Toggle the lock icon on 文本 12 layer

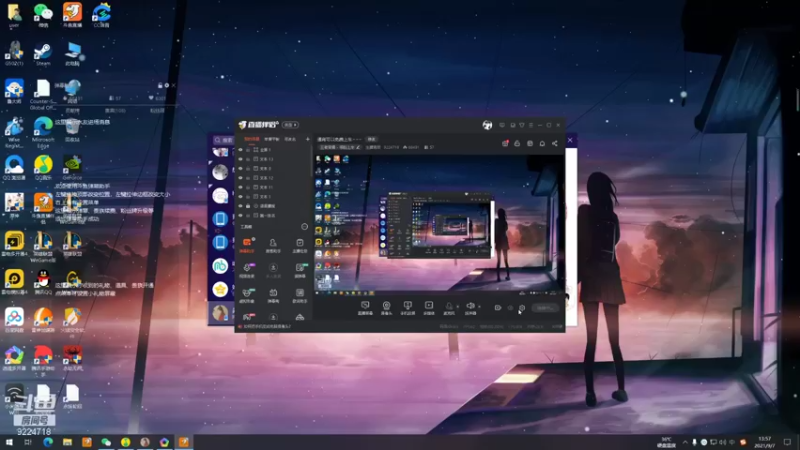tap(248, 178)
